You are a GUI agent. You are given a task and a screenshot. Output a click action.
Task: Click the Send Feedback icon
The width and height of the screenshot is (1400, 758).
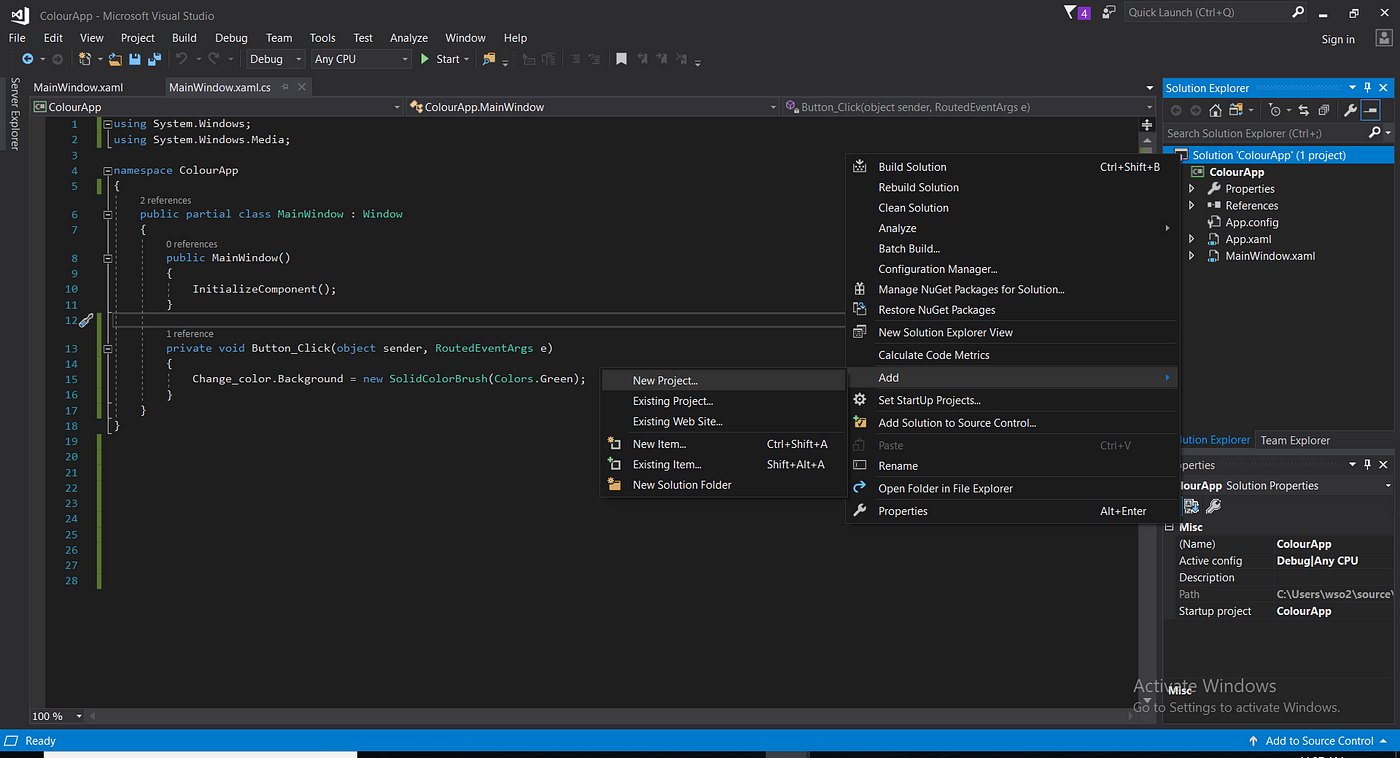click(1109, 13)
